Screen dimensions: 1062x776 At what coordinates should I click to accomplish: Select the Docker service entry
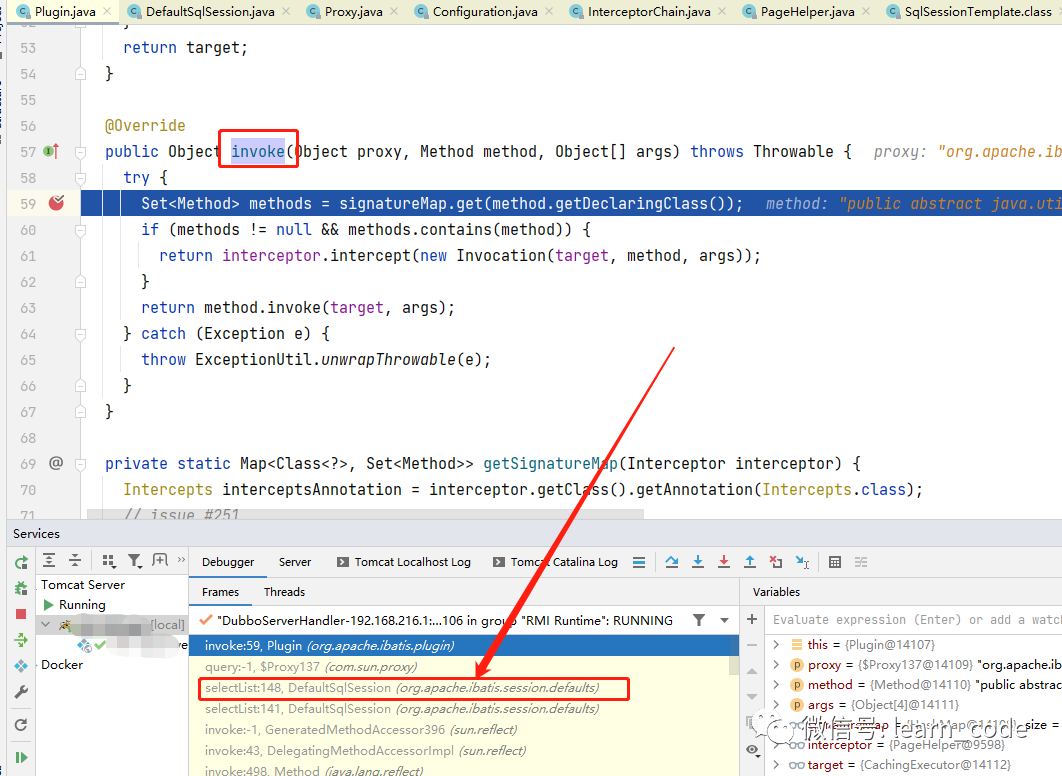point(62,665)
